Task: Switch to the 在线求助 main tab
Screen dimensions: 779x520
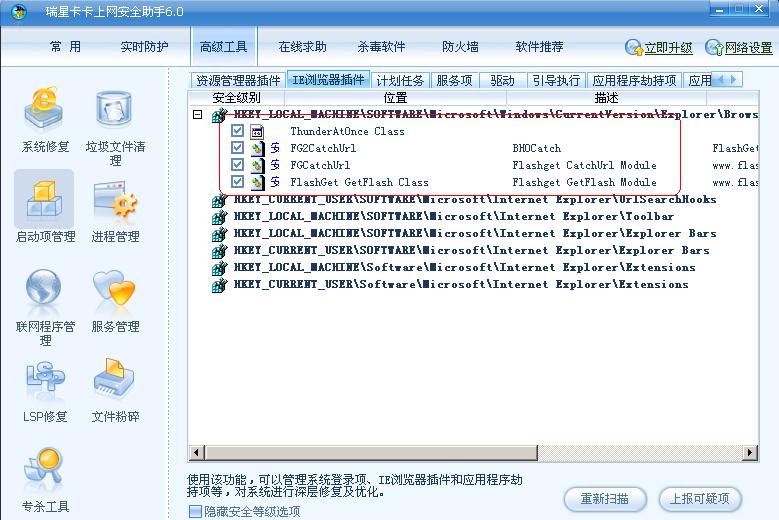Action: [x=303, y=47]
